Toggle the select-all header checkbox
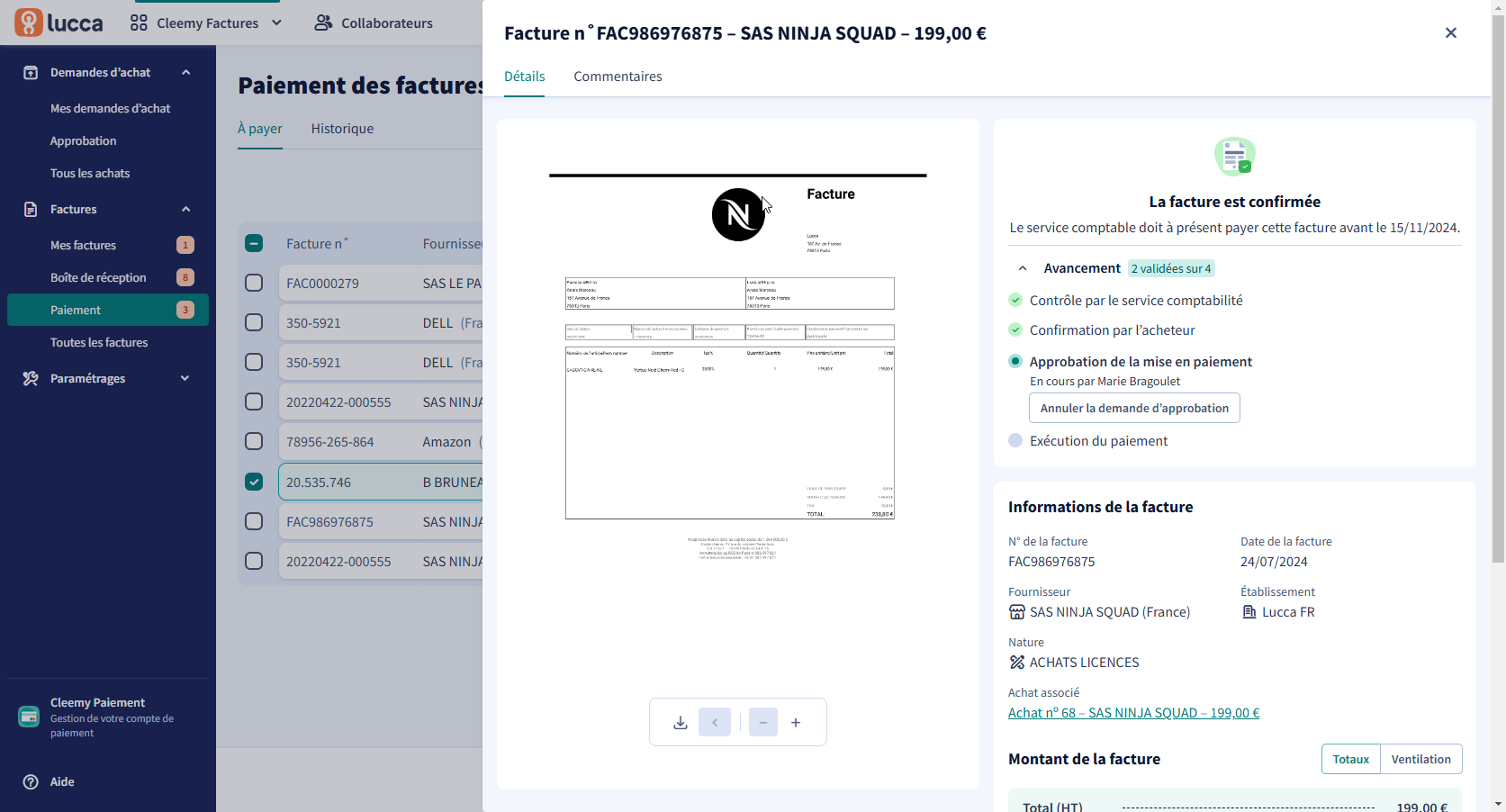The image size is (1506, 812). [254, 243]
